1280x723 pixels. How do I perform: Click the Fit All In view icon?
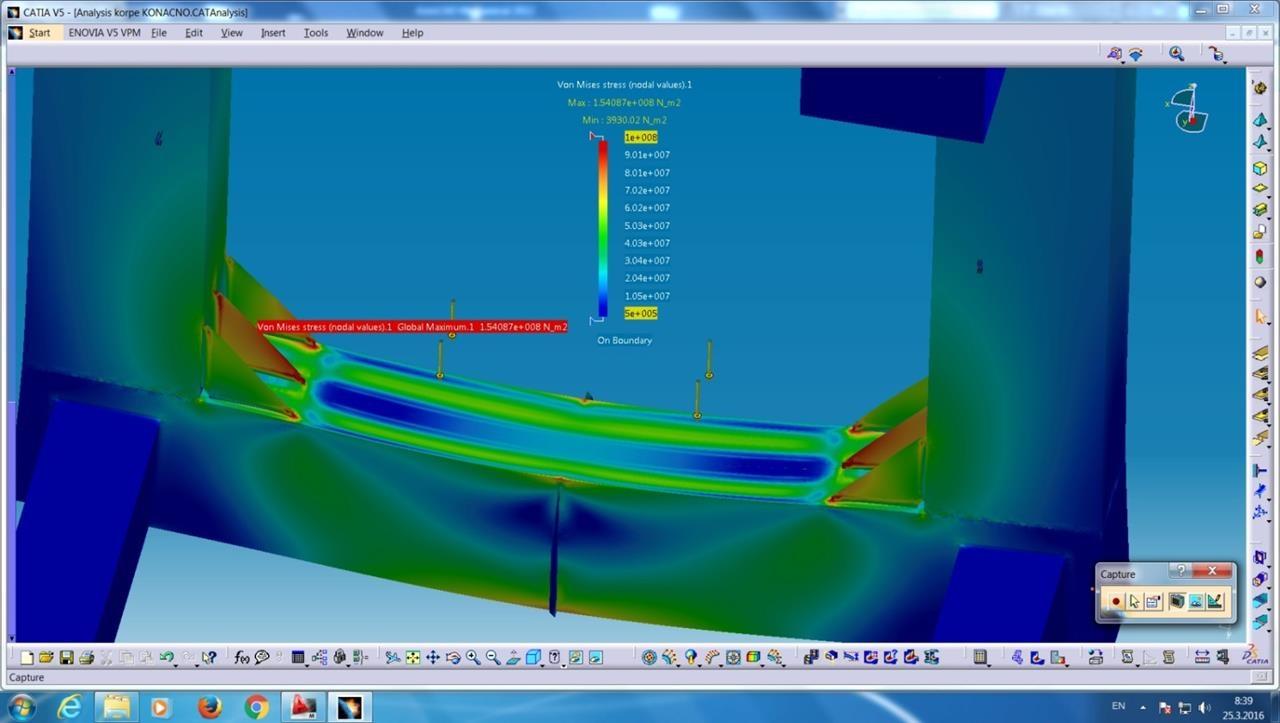[x=413, y=657]
